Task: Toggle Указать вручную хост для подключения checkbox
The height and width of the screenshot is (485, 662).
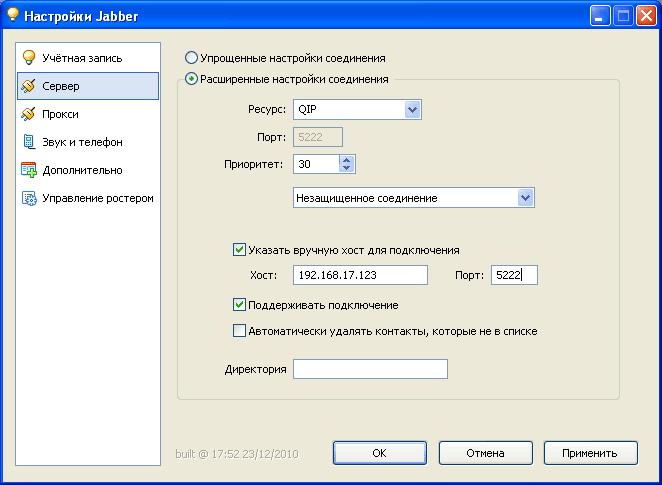Action: click(239, 250)
